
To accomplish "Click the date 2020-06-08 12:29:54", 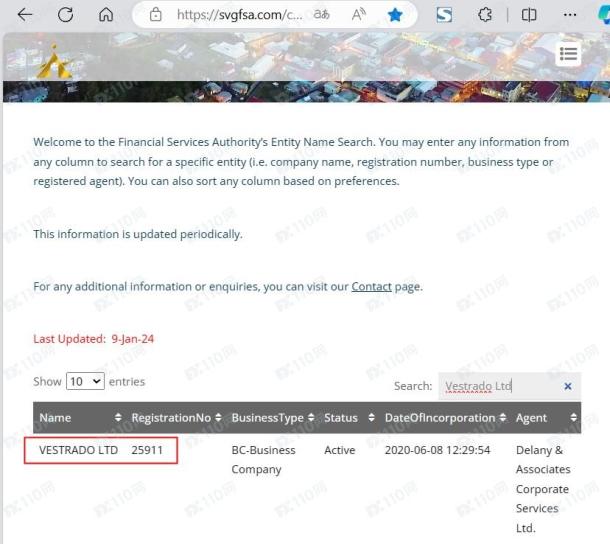I will tap(437, 450).
